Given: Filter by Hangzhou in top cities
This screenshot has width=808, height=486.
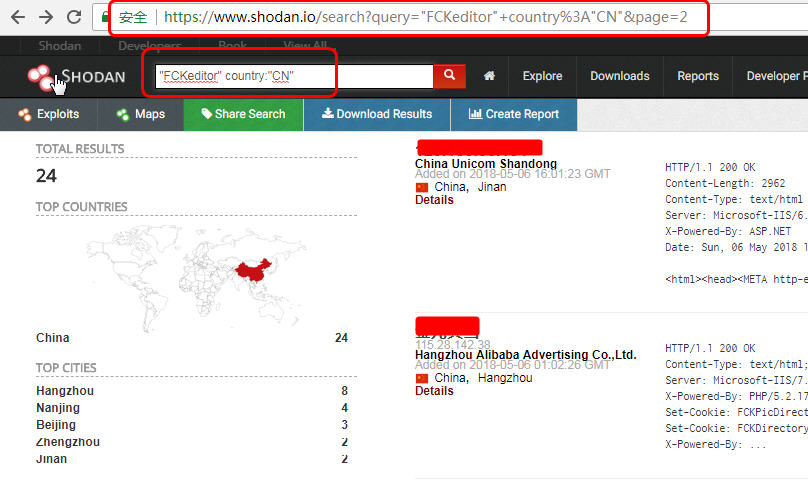Looking at the screenshot, I should [65, 391].
